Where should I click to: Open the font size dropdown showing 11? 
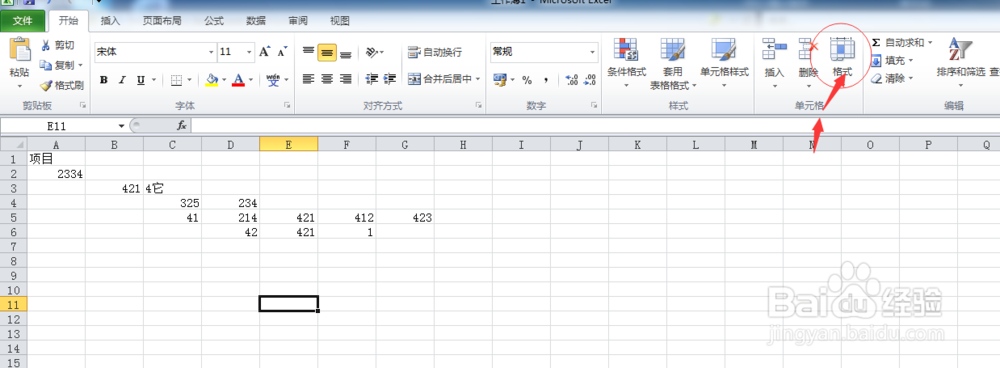click(249, 52)
